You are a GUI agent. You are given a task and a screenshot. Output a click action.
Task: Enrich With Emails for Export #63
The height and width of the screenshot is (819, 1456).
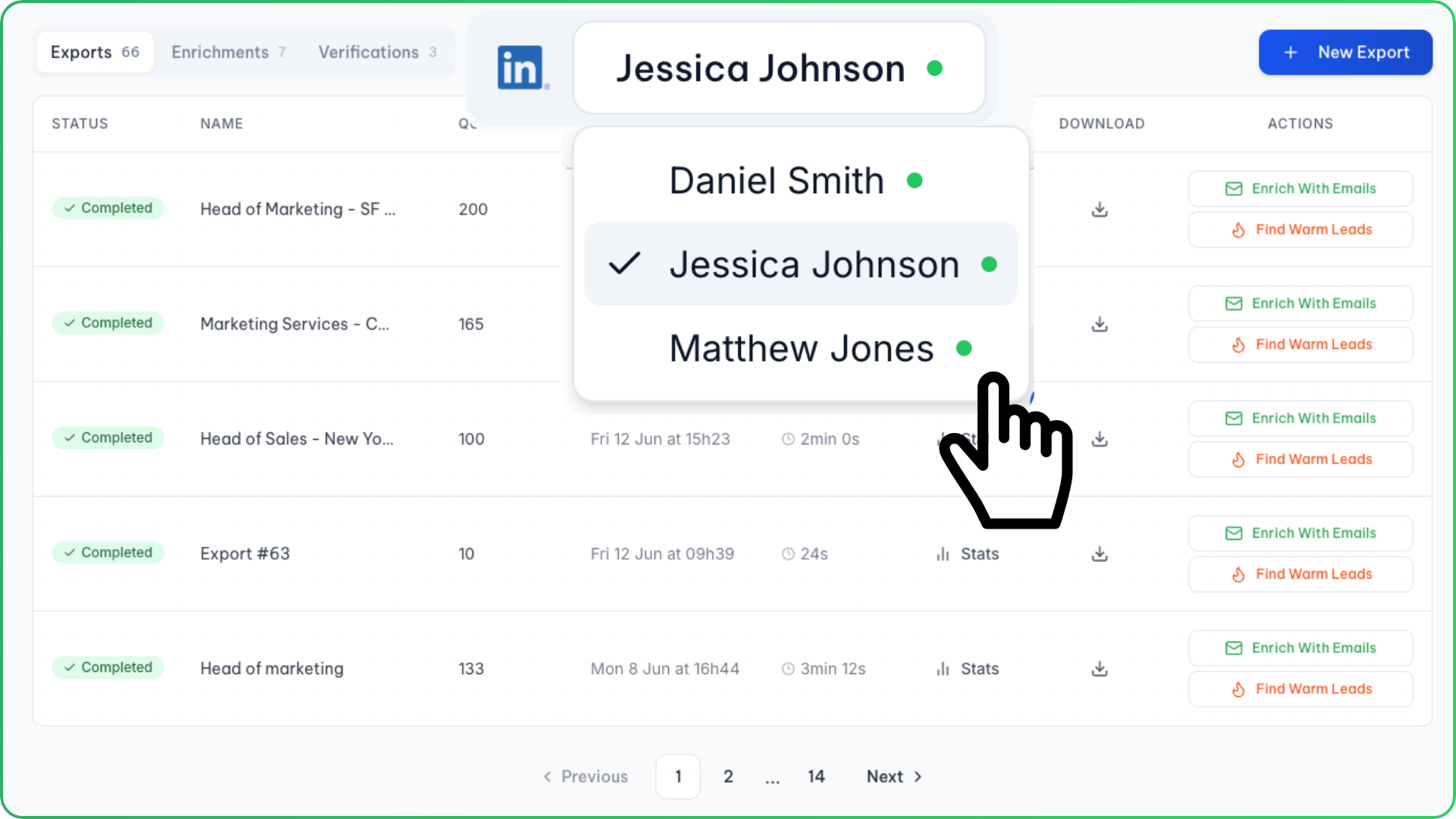coord(1301,533)
